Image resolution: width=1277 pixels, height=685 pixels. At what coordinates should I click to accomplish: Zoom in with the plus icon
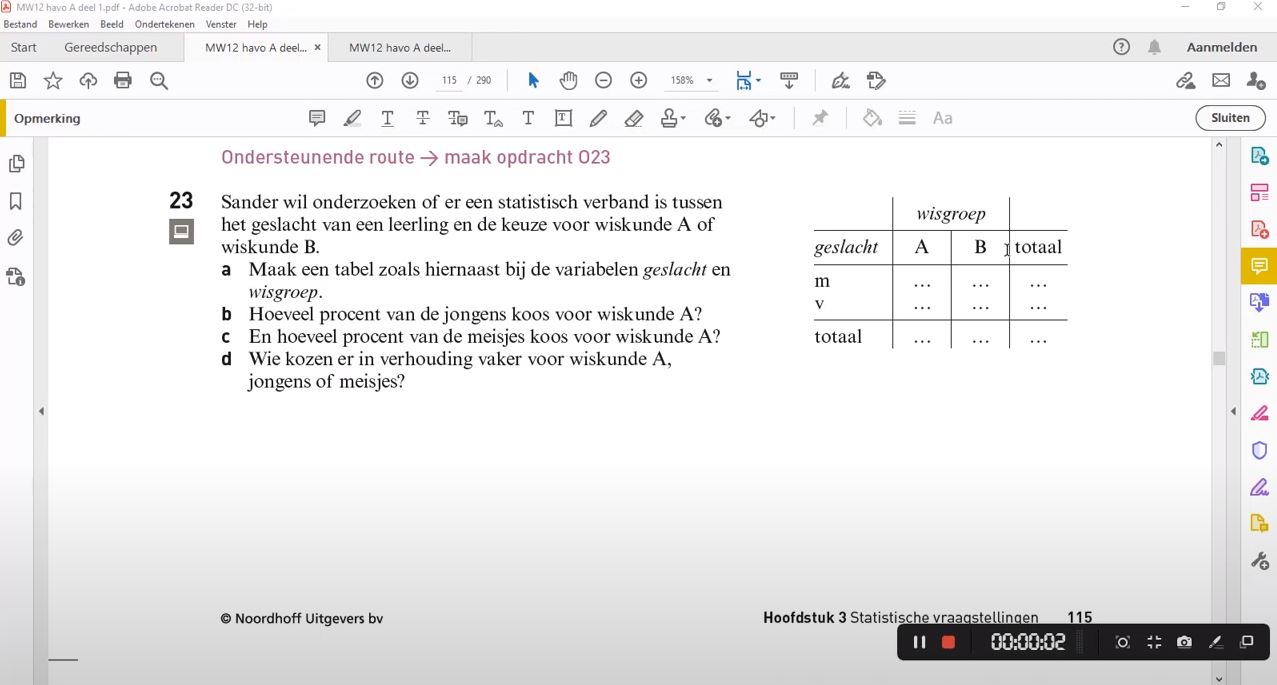click(639, 81)
